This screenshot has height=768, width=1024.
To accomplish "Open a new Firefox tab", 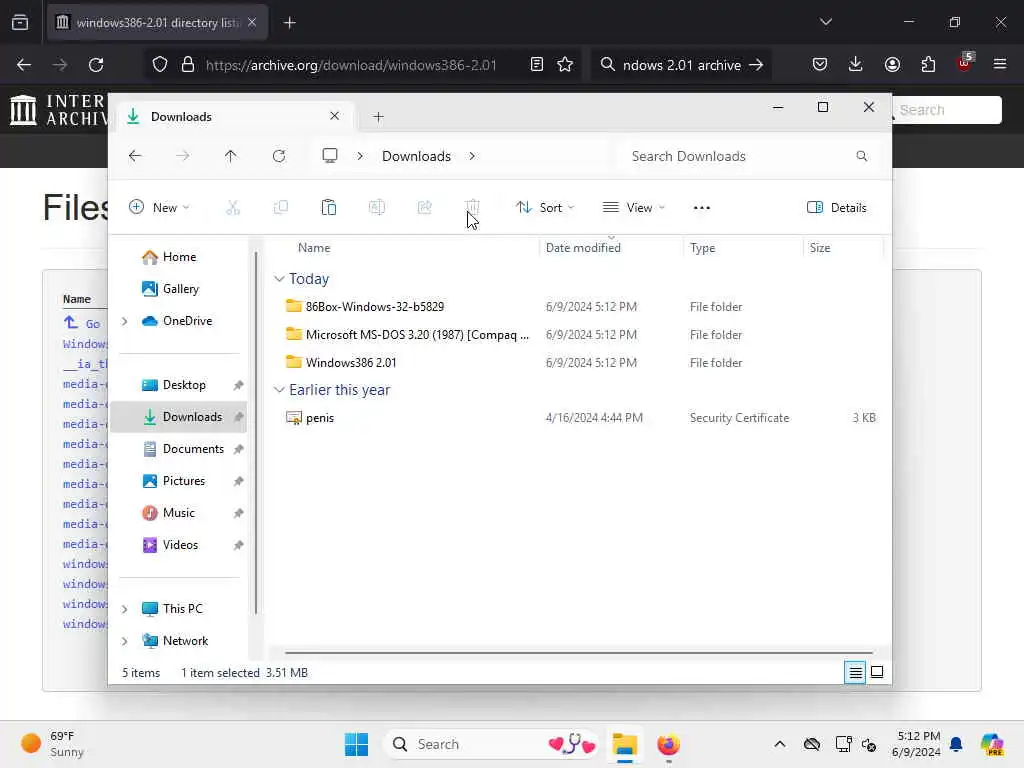I will (x=290, y=23).
